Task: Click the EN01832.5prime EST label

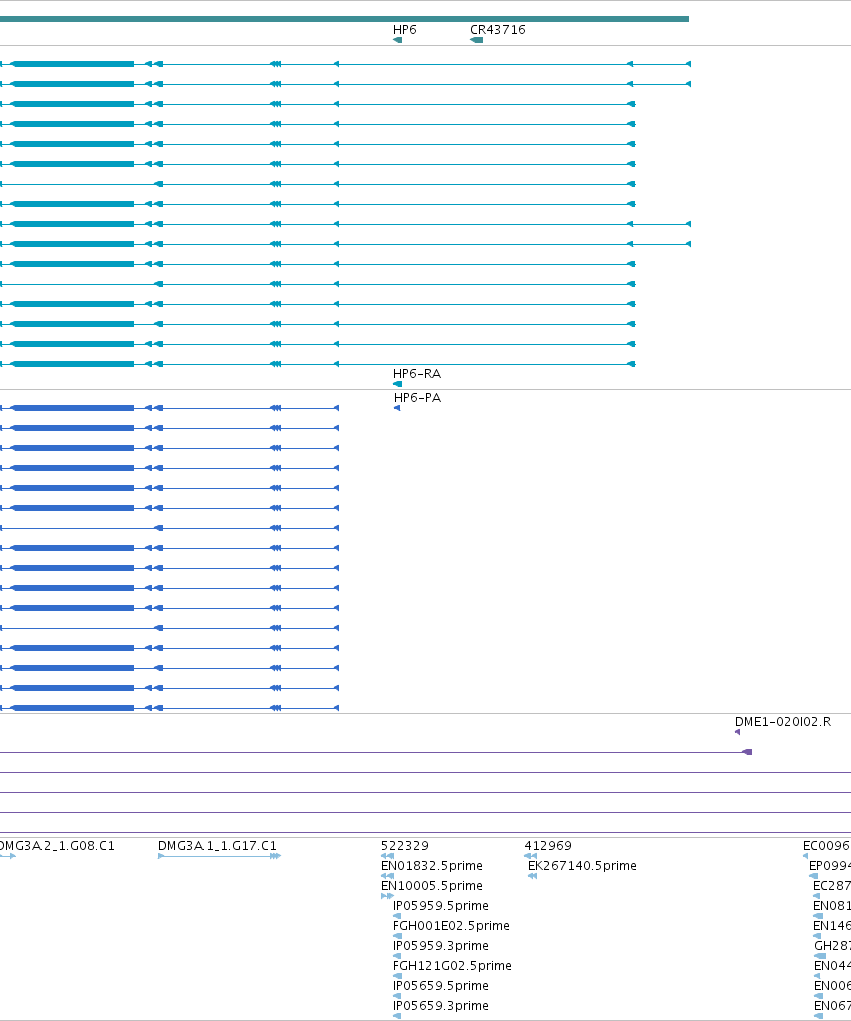Action: tap(432, 866)
